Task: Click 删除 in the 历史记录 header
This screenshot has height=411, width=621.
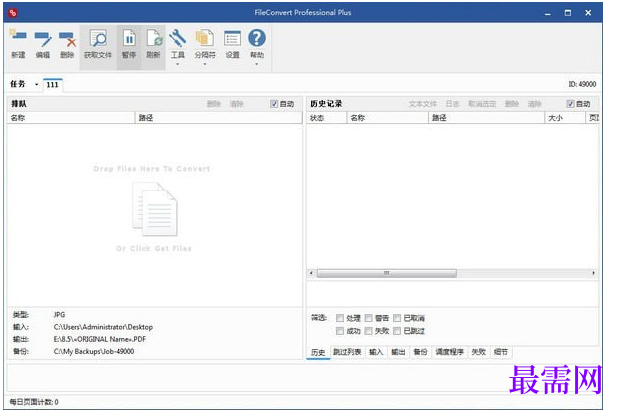Action: [x=512, y=104]
